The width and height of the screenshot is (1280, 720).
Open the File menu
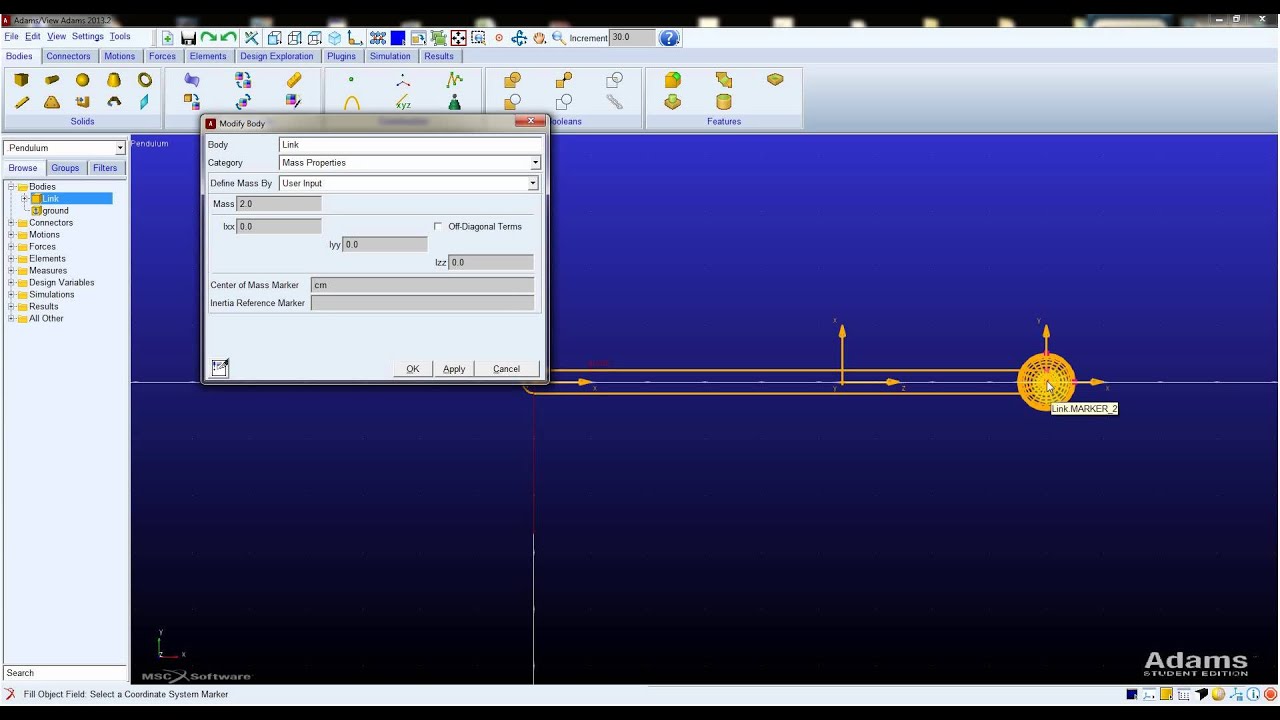12,36
